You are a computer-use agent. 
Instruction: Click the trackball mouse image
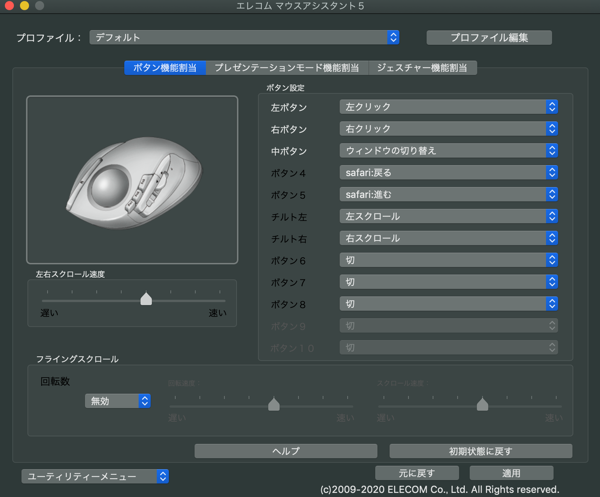(x=134, y=182)
